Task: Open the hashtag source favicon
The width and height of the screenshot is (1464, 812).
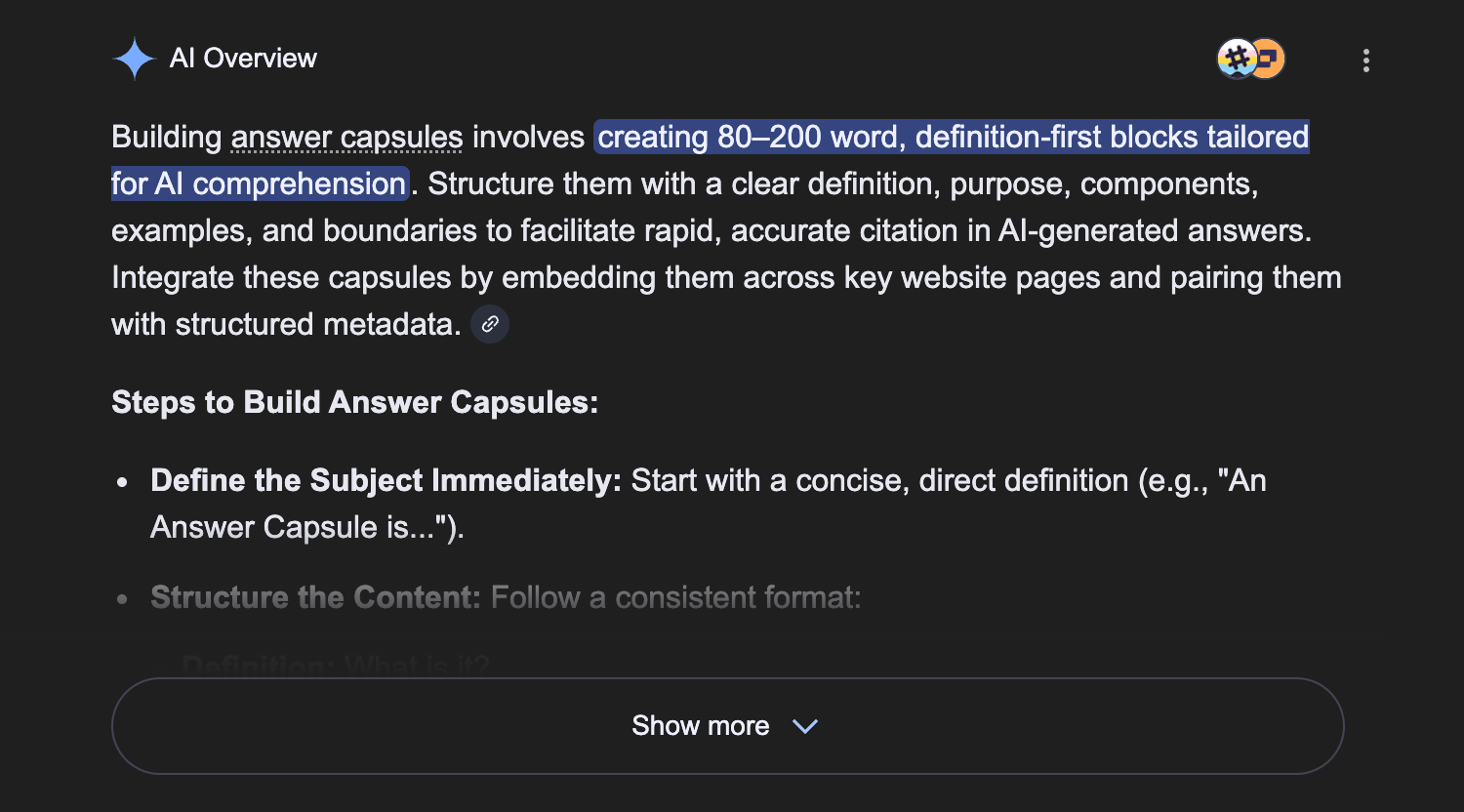Action: pyautogui.click(x=1236, y=60)
